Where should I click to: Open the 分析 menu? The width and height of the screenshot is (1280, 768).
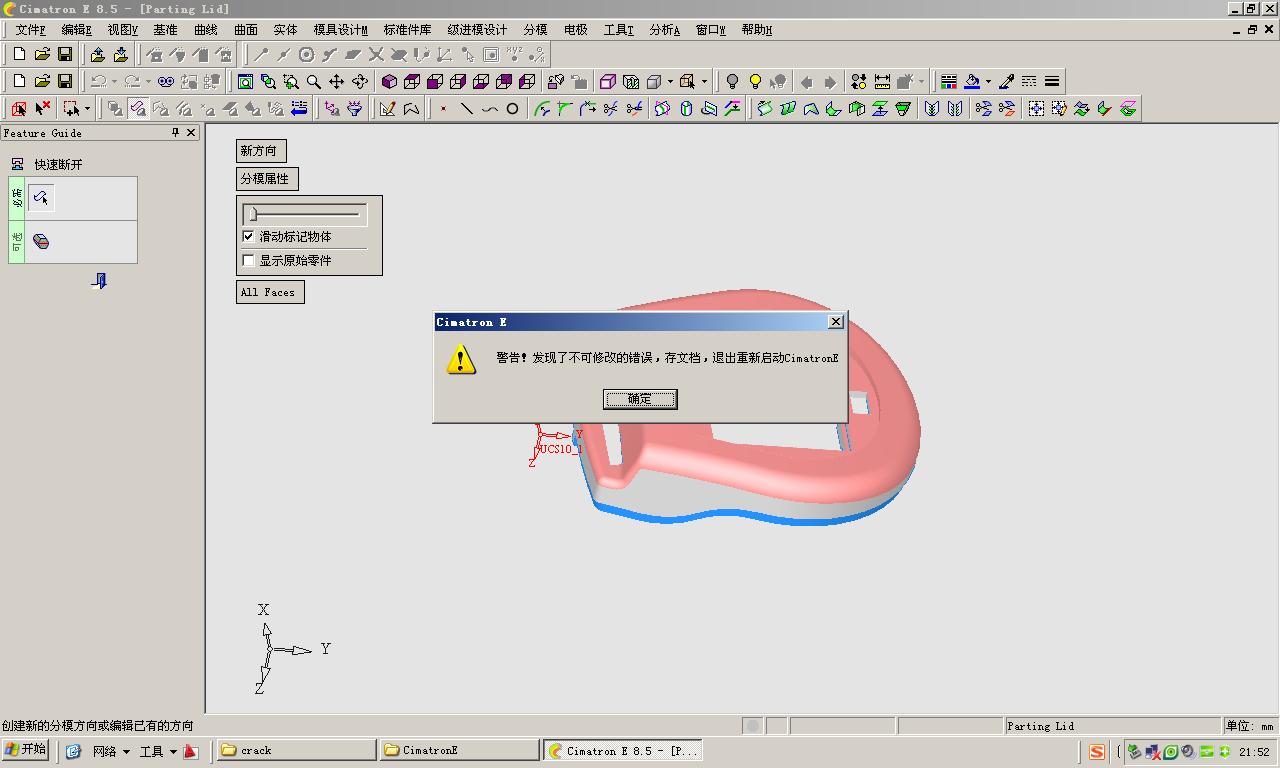pos(664,30)
